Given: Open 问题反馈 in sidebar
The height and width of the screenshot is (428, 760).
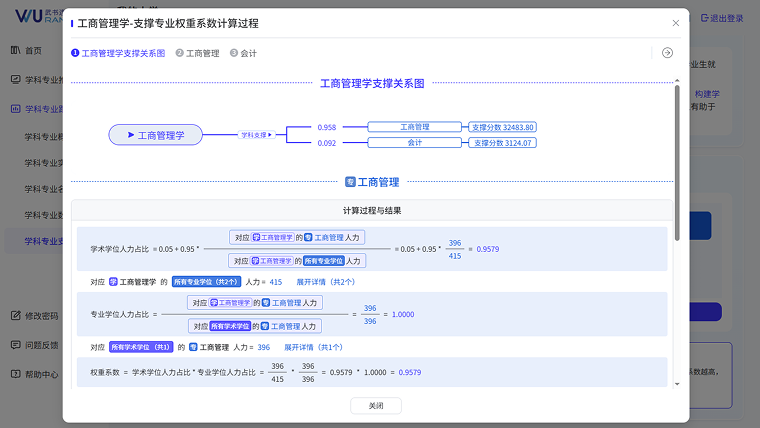Looking at the screenshot, I should [x=41, y=345].
